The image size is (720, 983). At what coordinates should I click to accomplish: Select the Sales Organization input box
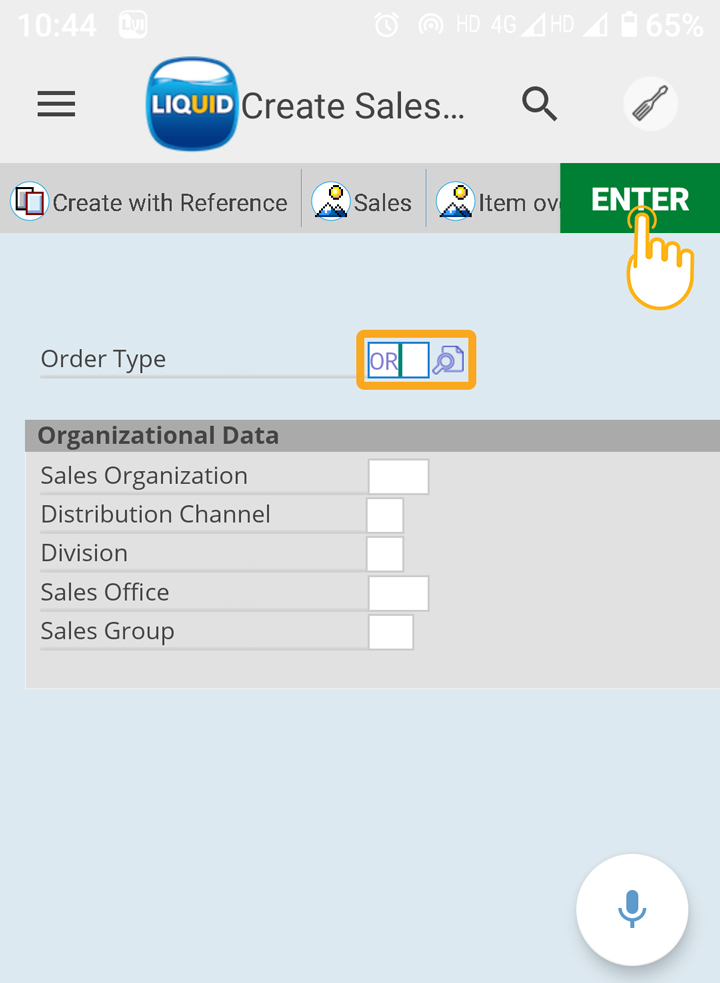coord(398,477)
